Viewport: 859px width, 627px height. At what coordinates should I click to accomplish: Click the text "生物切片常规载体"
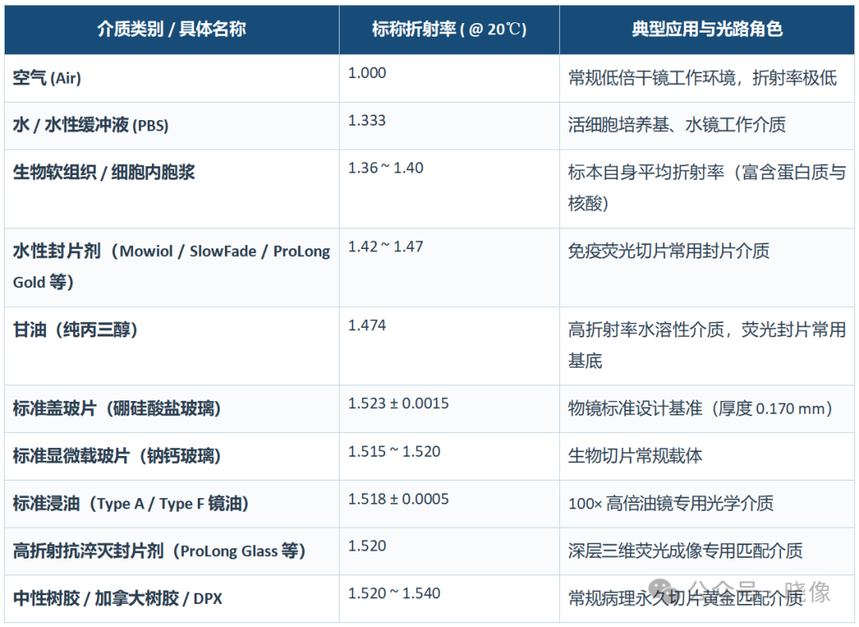(x=635, y=456)
